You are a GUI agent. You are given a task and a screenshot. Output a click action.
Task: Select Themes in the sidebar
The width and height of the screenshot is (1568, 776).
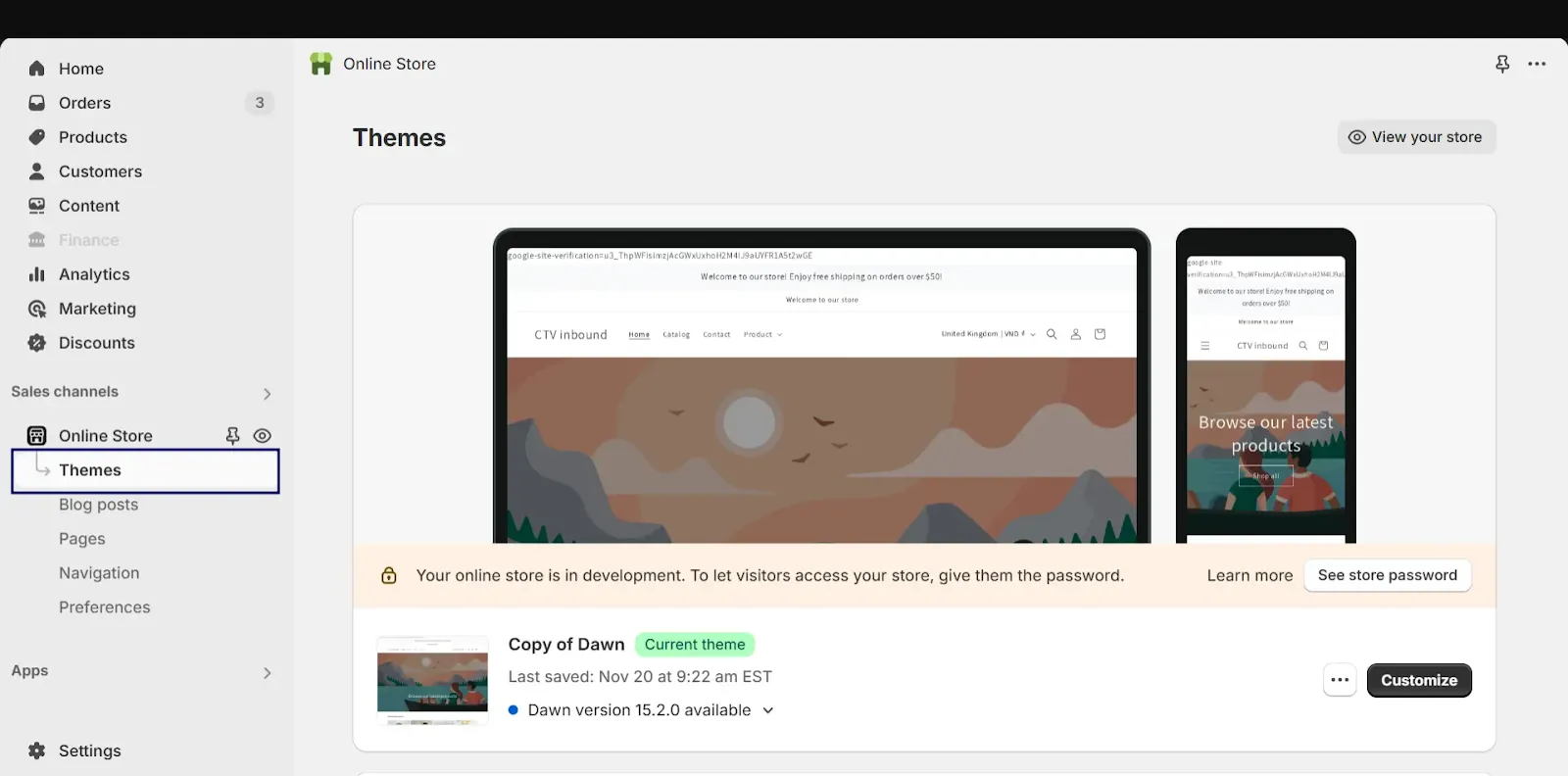pyautogui.click(x=145, y=470)
